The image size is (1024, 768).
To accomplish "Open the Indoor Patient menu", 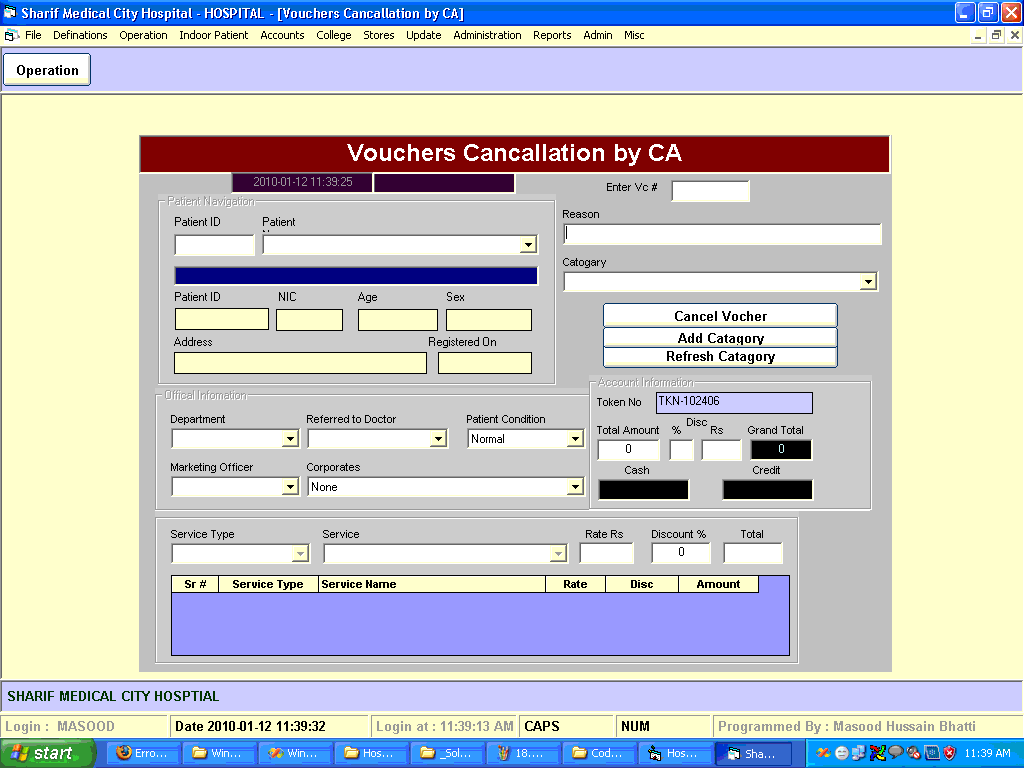I will point(214,35).
